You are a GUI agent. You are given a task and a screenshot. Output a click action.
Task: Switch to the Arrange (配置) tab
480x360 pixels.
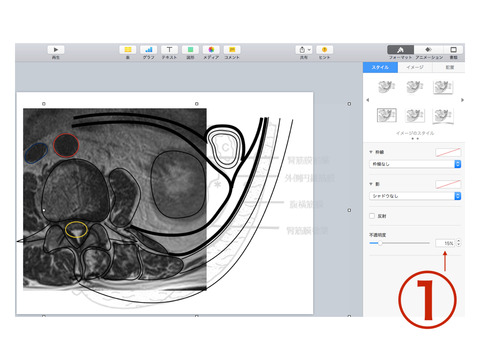tap(449, 67)
